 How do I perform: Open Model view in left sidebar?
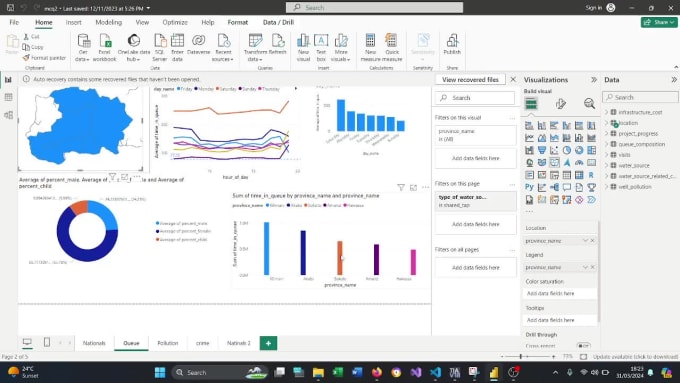point(8,115)
